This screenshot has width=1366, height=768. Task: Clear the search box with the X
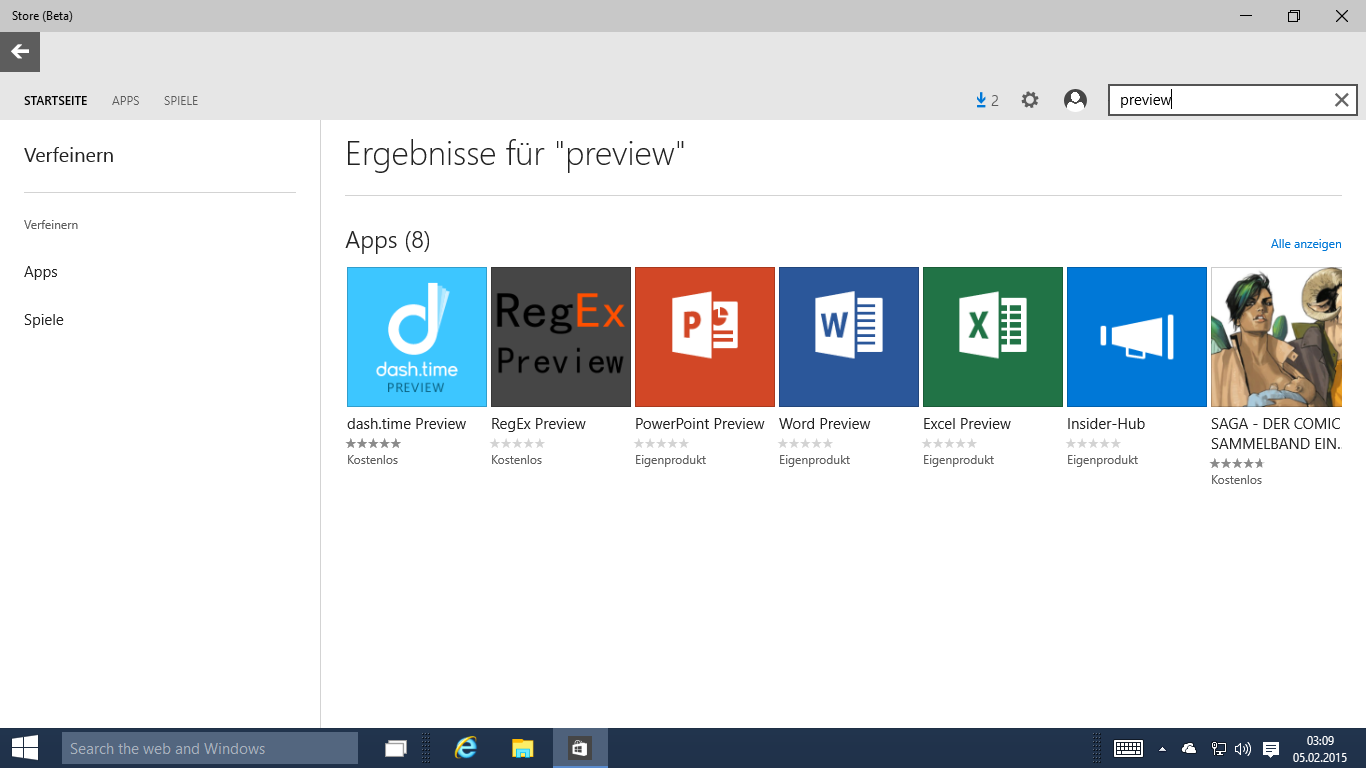pos(1342,100)
